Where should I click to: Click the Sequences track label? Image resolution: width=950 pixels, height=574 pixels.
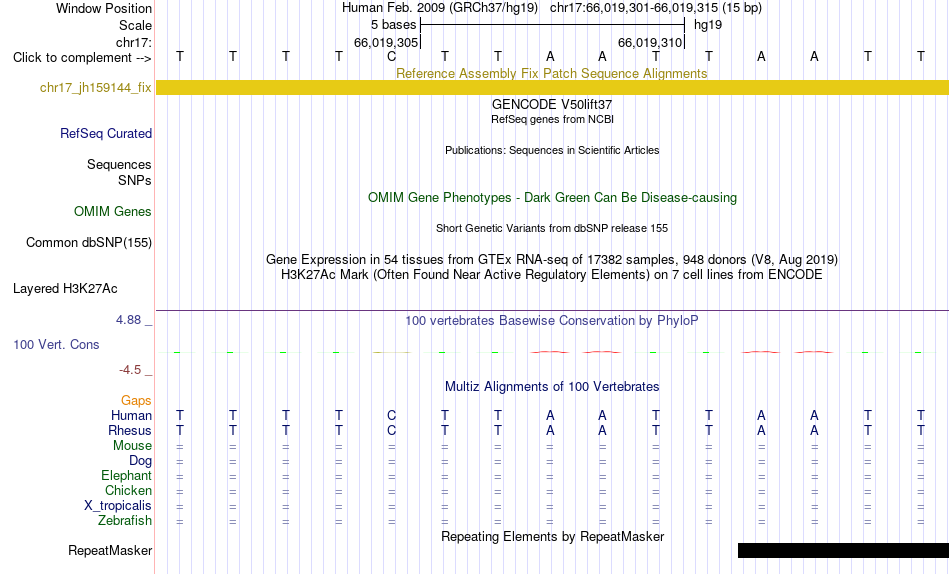[x=119, y=165]
